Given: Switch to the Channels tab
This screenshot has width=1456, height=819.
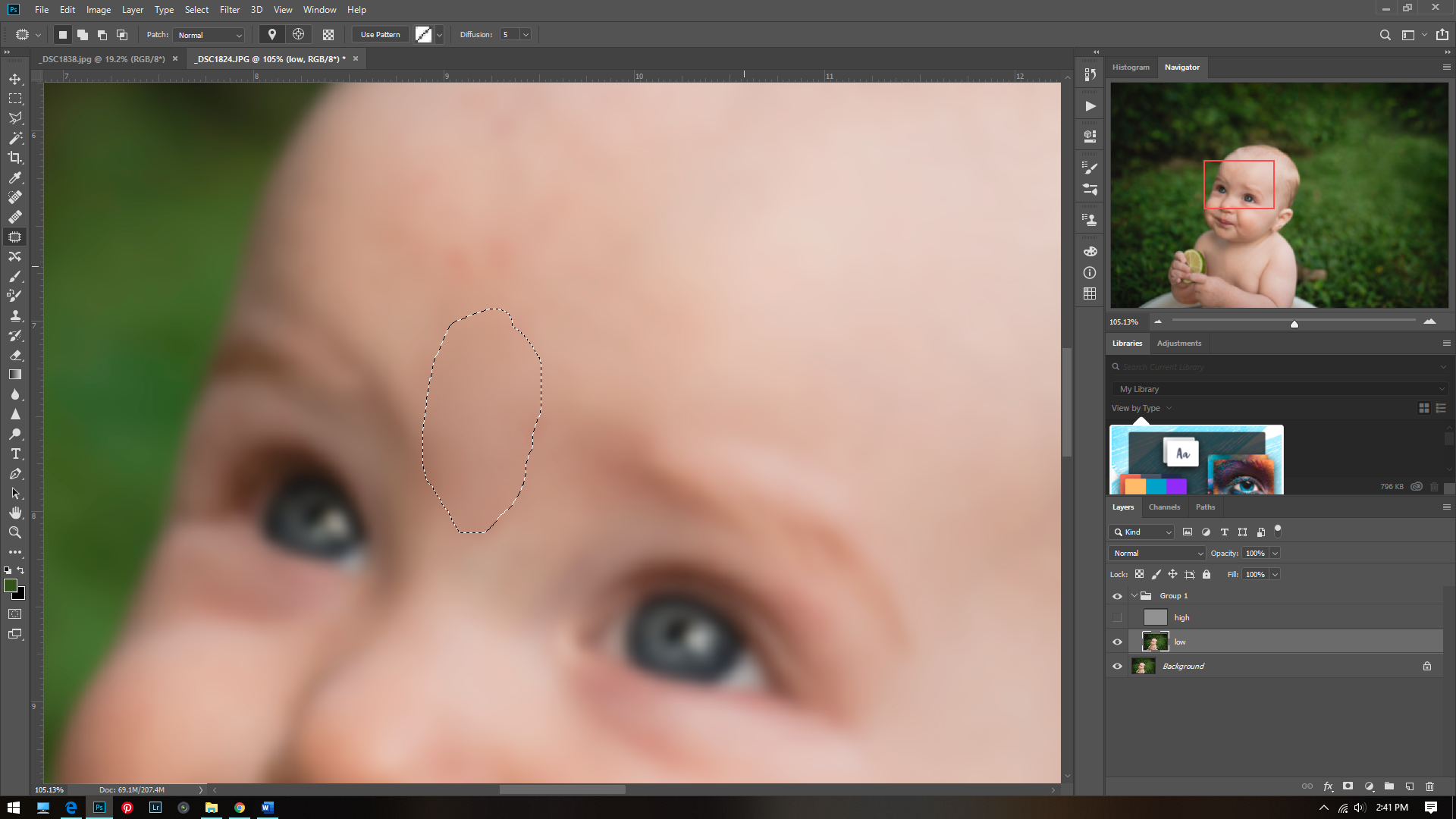Looking at the screenshot, I should 1164,507.
